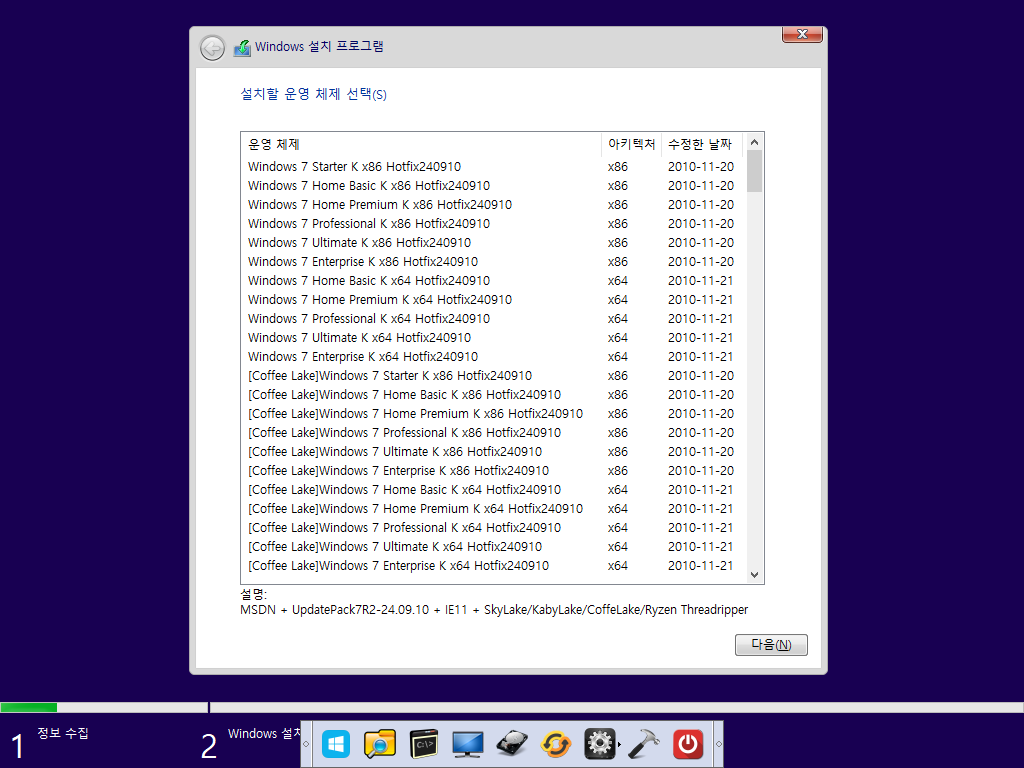This screenshot has width=1024, height=768.
Task: Open the hammer tools dock icon
Action: [644, 744]
